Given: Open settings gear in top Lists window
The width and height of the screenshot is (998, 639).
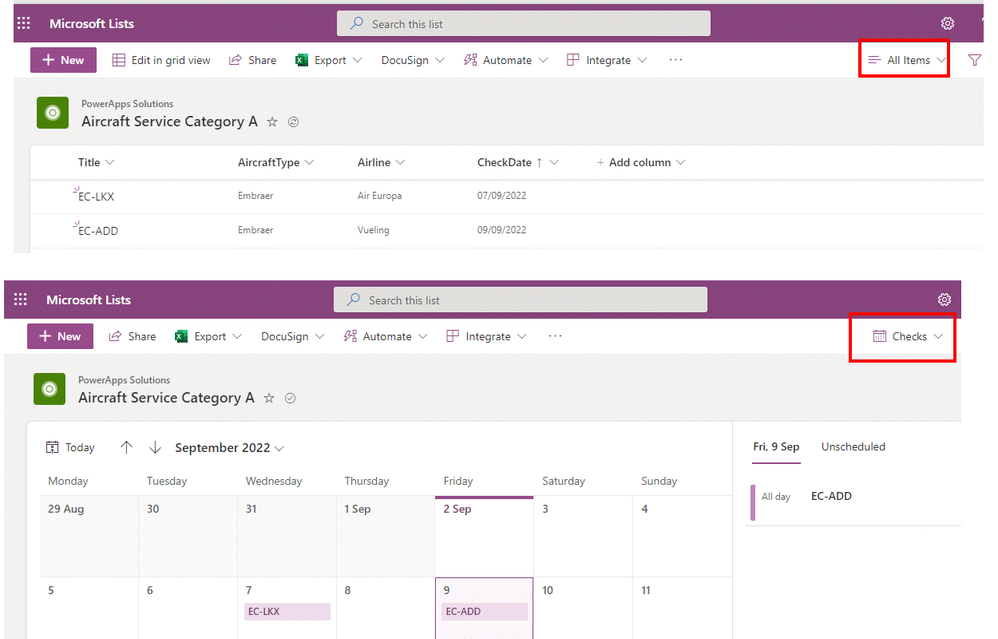Looking at the screenshot, I should point(947,24).
